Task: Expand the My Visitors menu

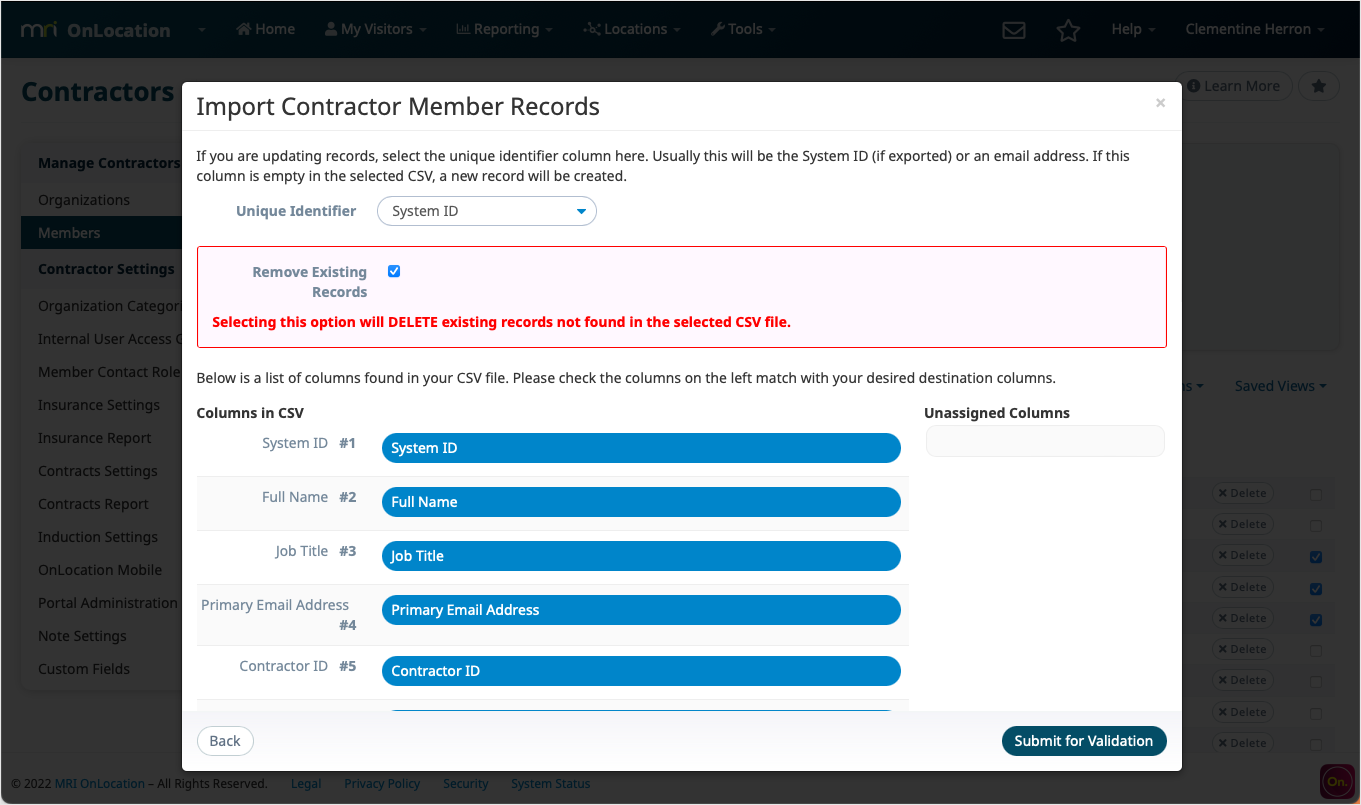Action: 375,29
